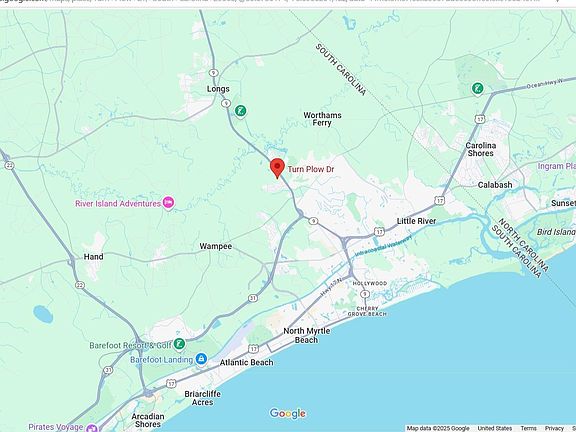Click the United States region link
This screenshot has width=576, height=432.
point(494,428)
